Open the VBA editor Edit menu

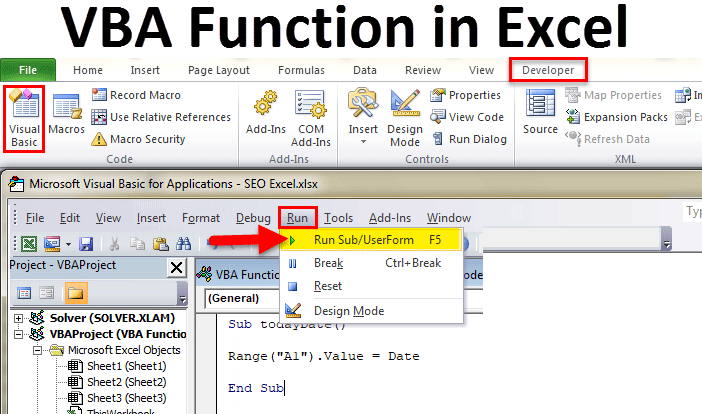click(x=70, y=218)
